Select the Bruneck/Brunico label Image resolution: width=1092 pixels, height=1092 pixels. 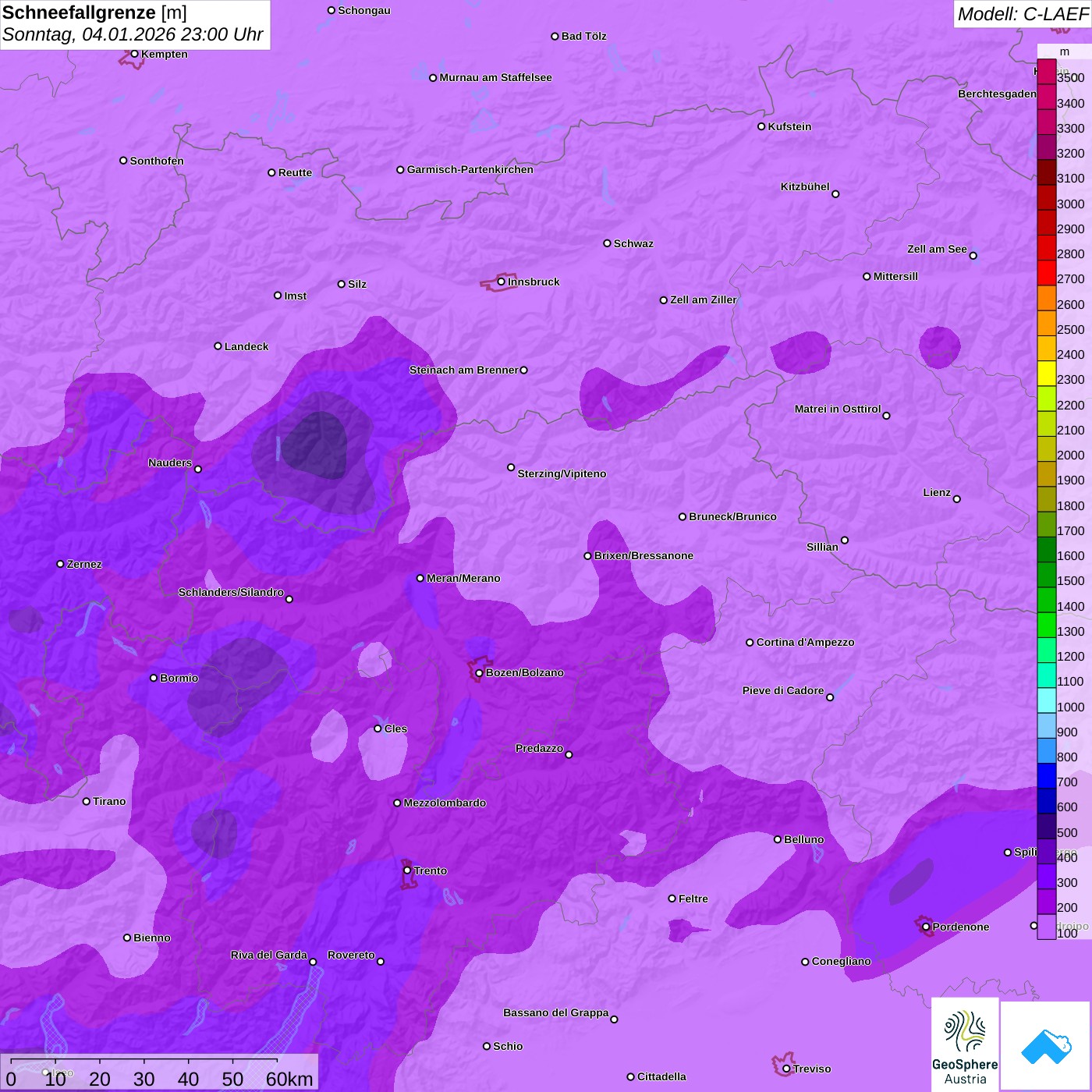click(x=732, y=516)
